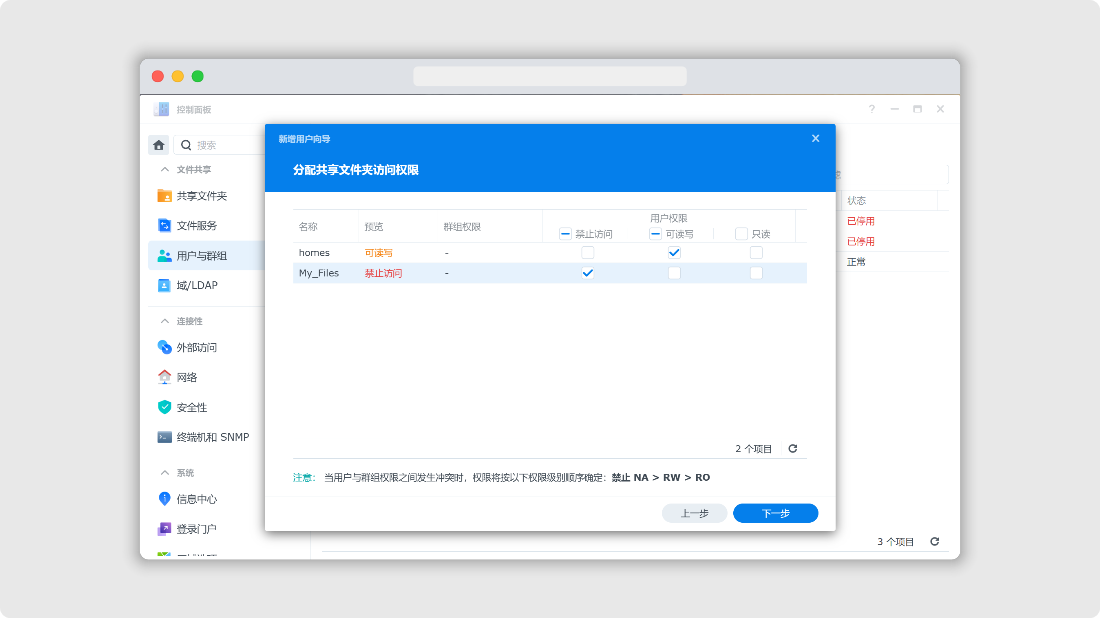Click the Back (上一步) button
Viewport: 1100px width, 618px height.
[694, 513]
